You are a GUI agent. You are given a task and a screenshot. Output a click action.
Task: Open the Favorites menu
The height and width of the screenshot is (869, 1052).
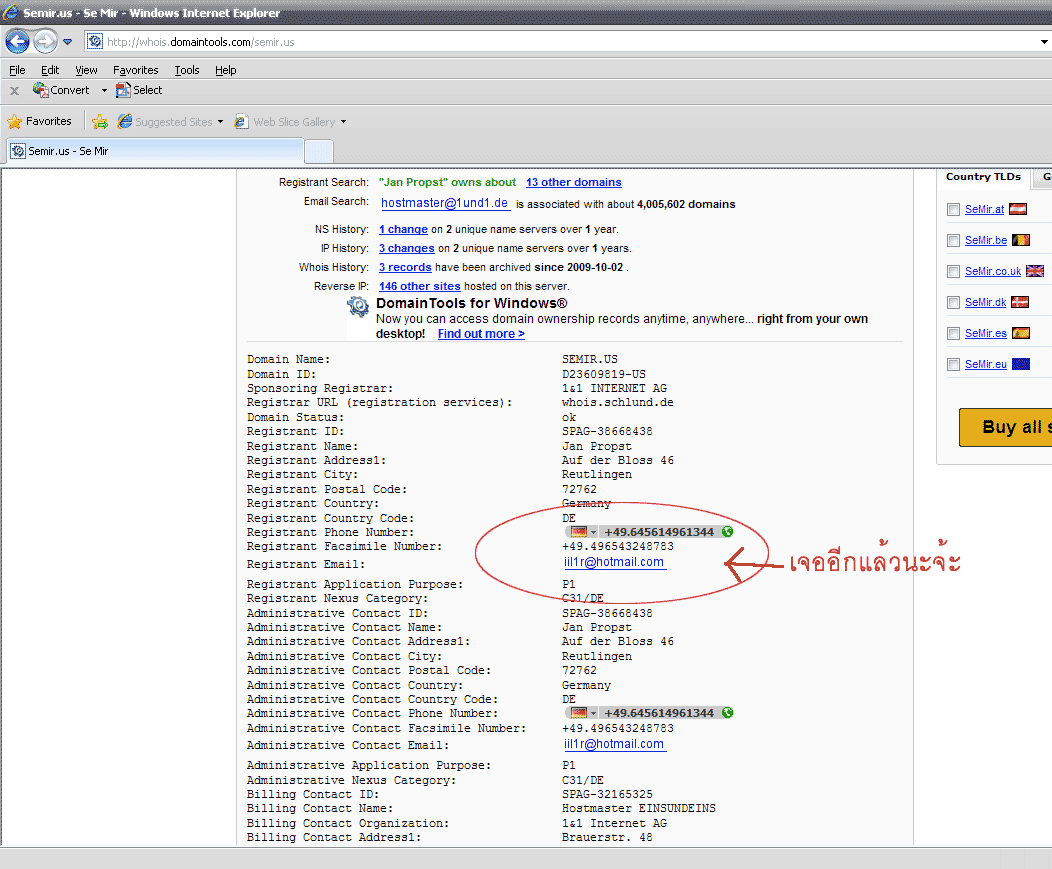coord(136,70)
